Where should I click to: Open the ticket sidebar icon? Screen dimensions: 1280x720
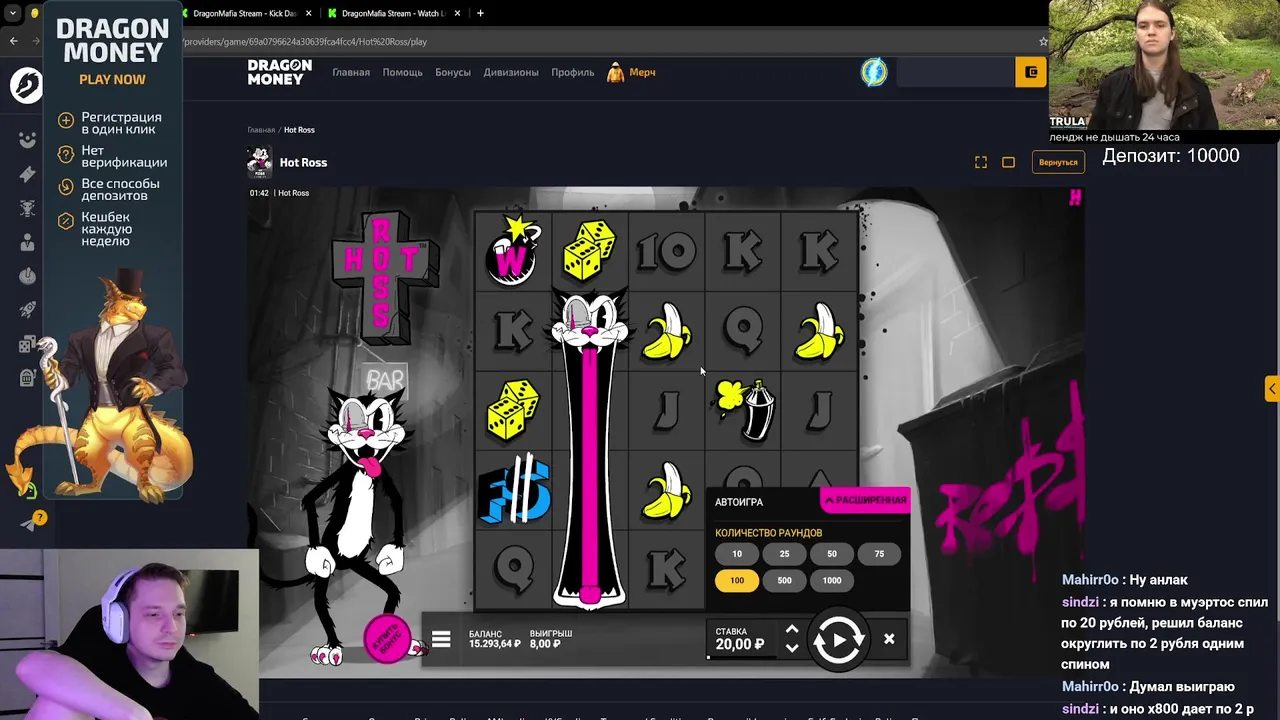coord(27,174)
